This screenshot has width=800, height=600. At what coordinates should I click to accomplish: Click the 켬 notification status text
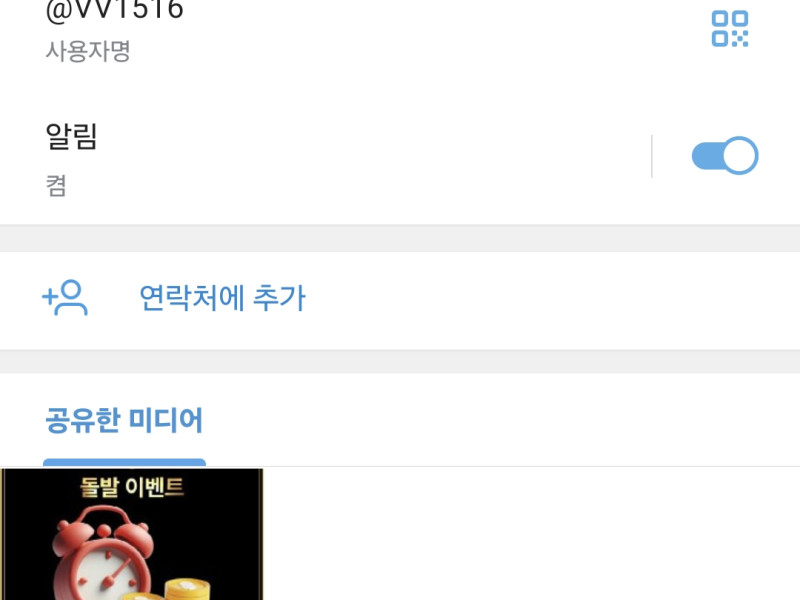pos(56,185)
